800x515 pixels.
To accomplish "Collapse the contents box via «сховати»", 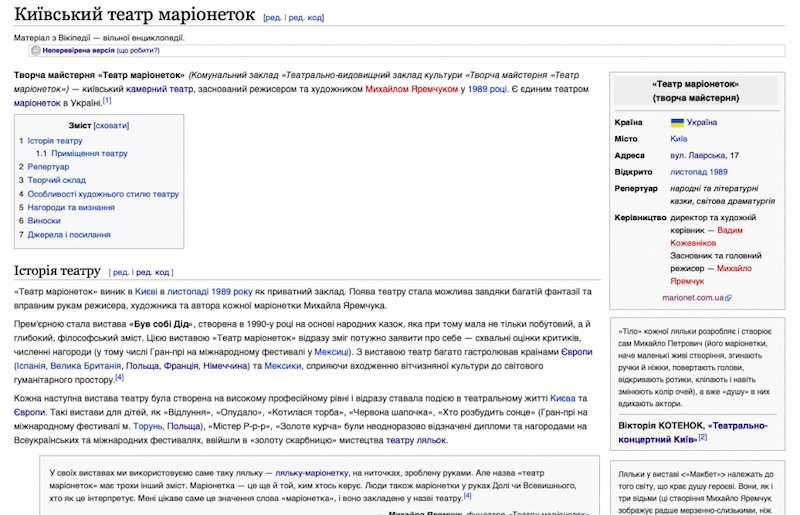I will coord(112,126).
